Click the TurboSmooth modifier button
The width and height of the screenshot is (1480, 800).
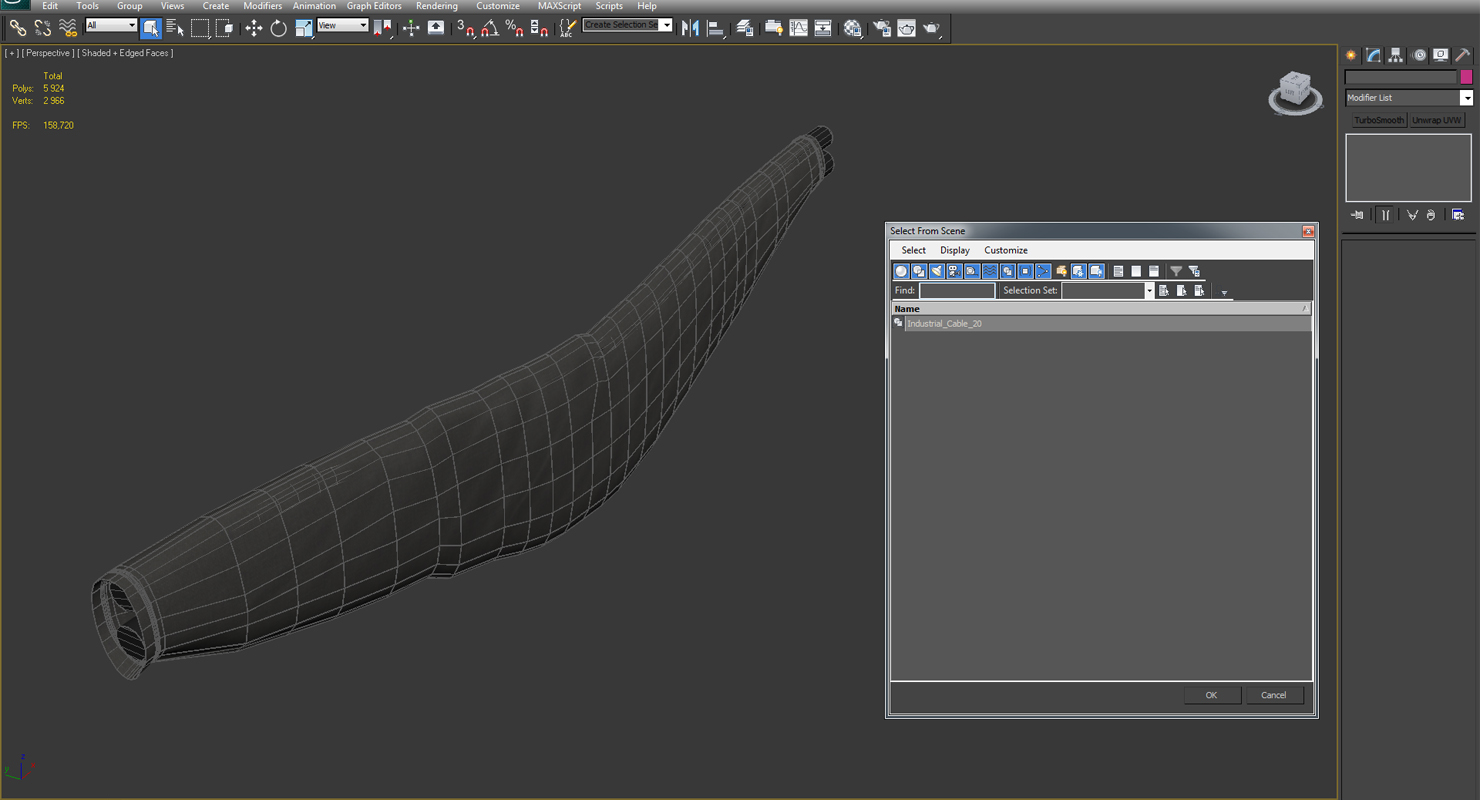click(1379, 120)
